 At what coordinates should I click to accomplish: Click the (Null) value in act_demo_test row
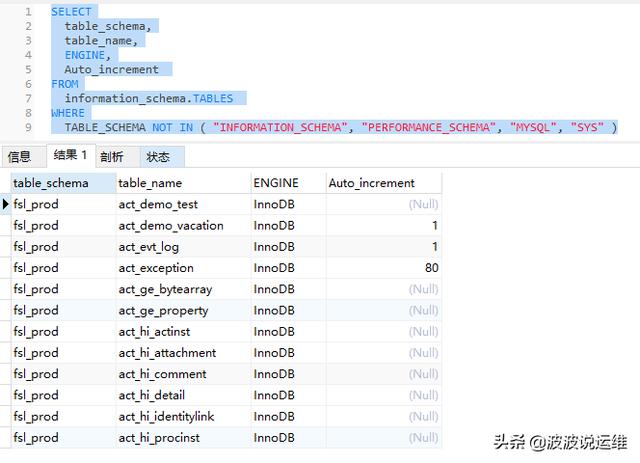424,204
